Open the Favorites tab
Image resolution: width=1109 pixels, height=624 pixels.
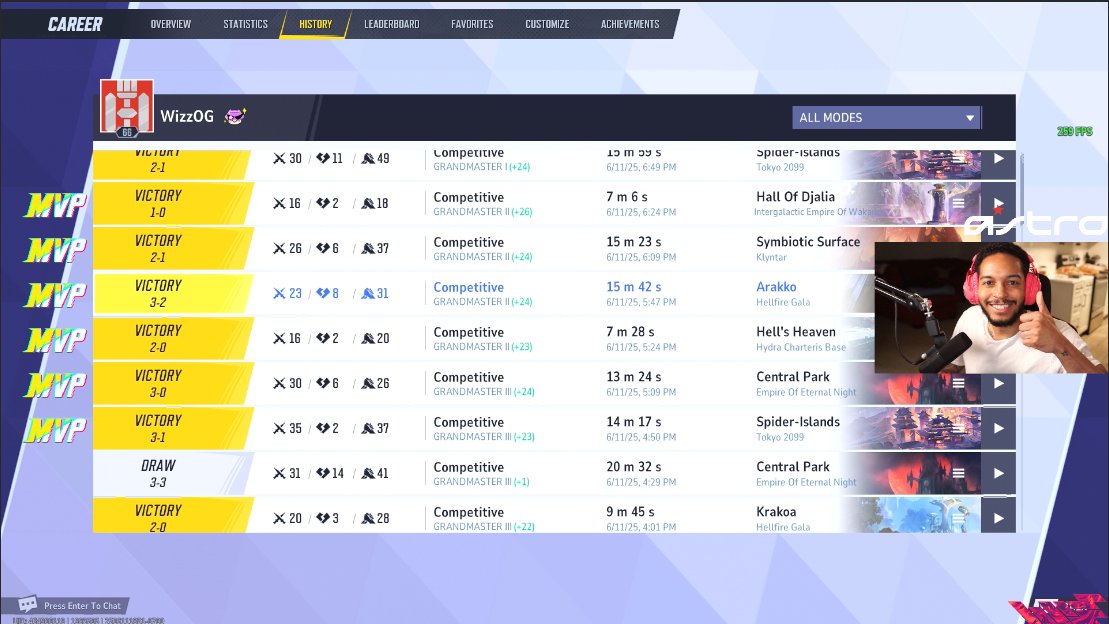[472, 24]
